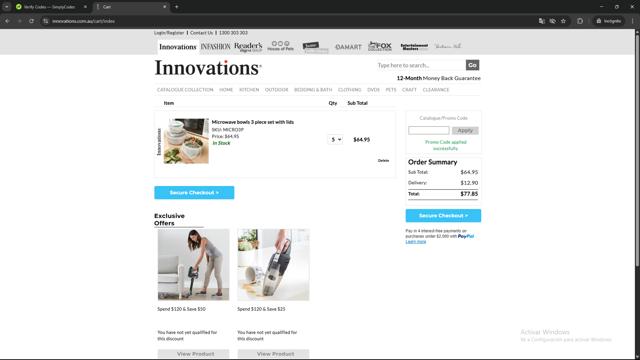Reload the cart page
This screenshot has height=360, width=640.
pyautogui.click(x=31, y=21)
